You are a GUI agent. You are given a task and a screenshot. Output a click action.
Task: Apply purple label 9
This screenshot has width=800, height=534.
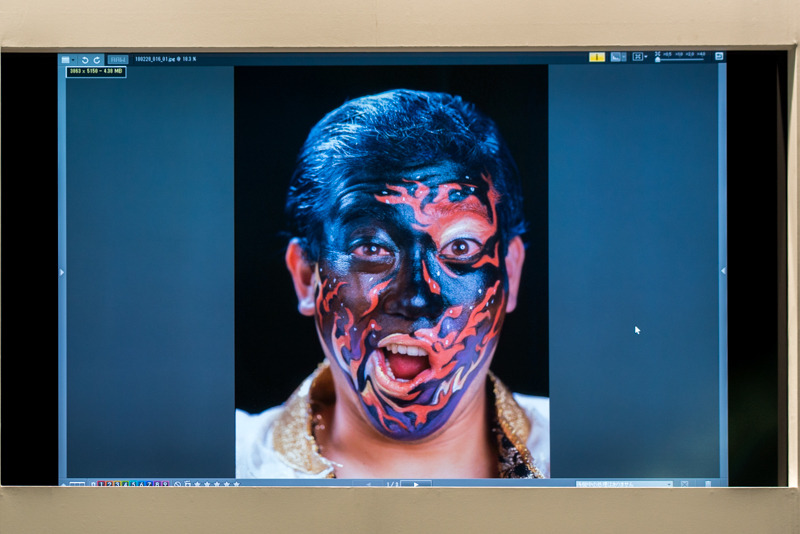pyautogui.click(x=165, y=484)
